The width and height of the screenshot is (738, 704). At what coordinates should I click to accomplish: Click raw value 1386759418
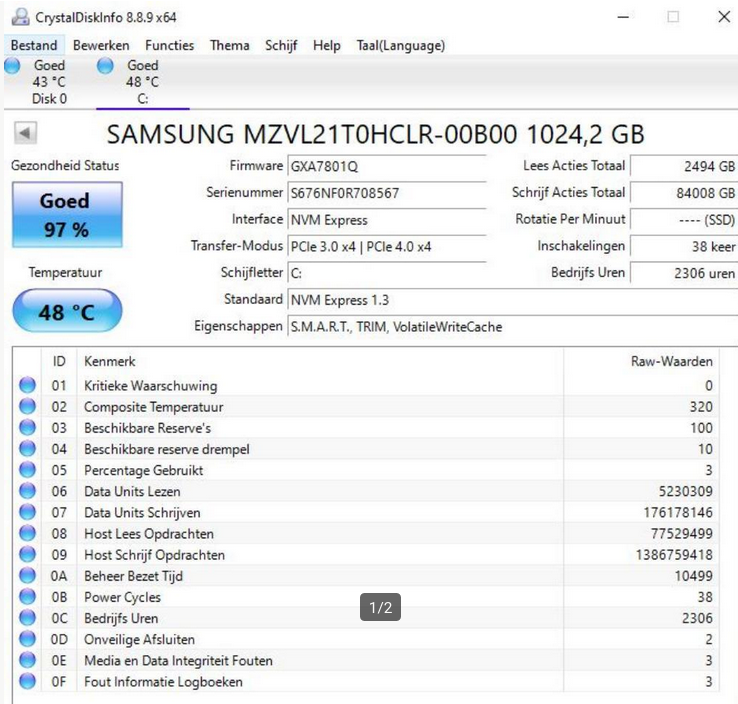pyautogui.click(x=674, y=555)
